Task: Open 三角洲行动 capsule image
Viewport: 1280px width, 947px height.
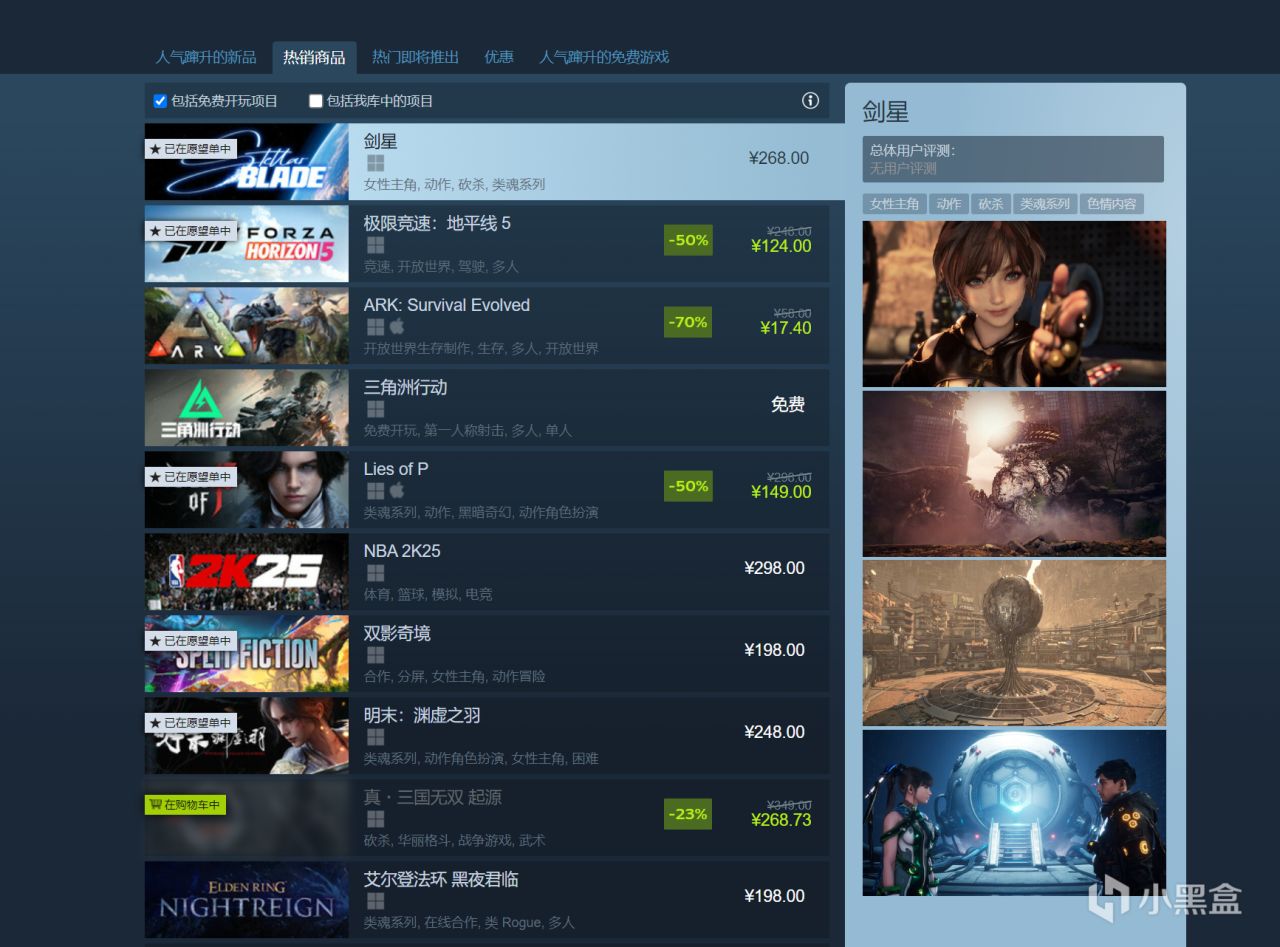Action: [x=247, y=408]
